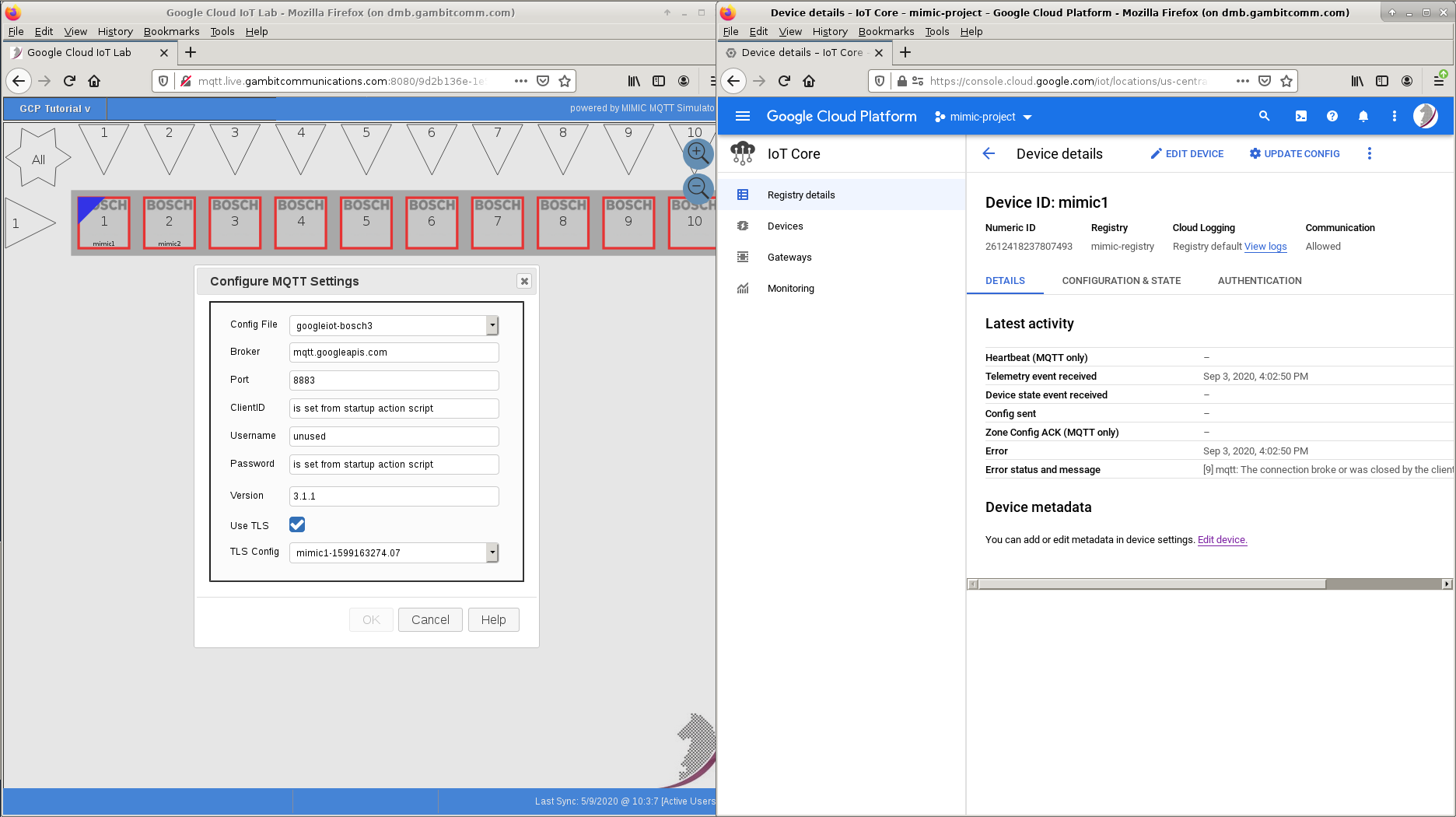
Task: Open Library icon in right Firefox toolbar
Action: [x=1357, y=81]
